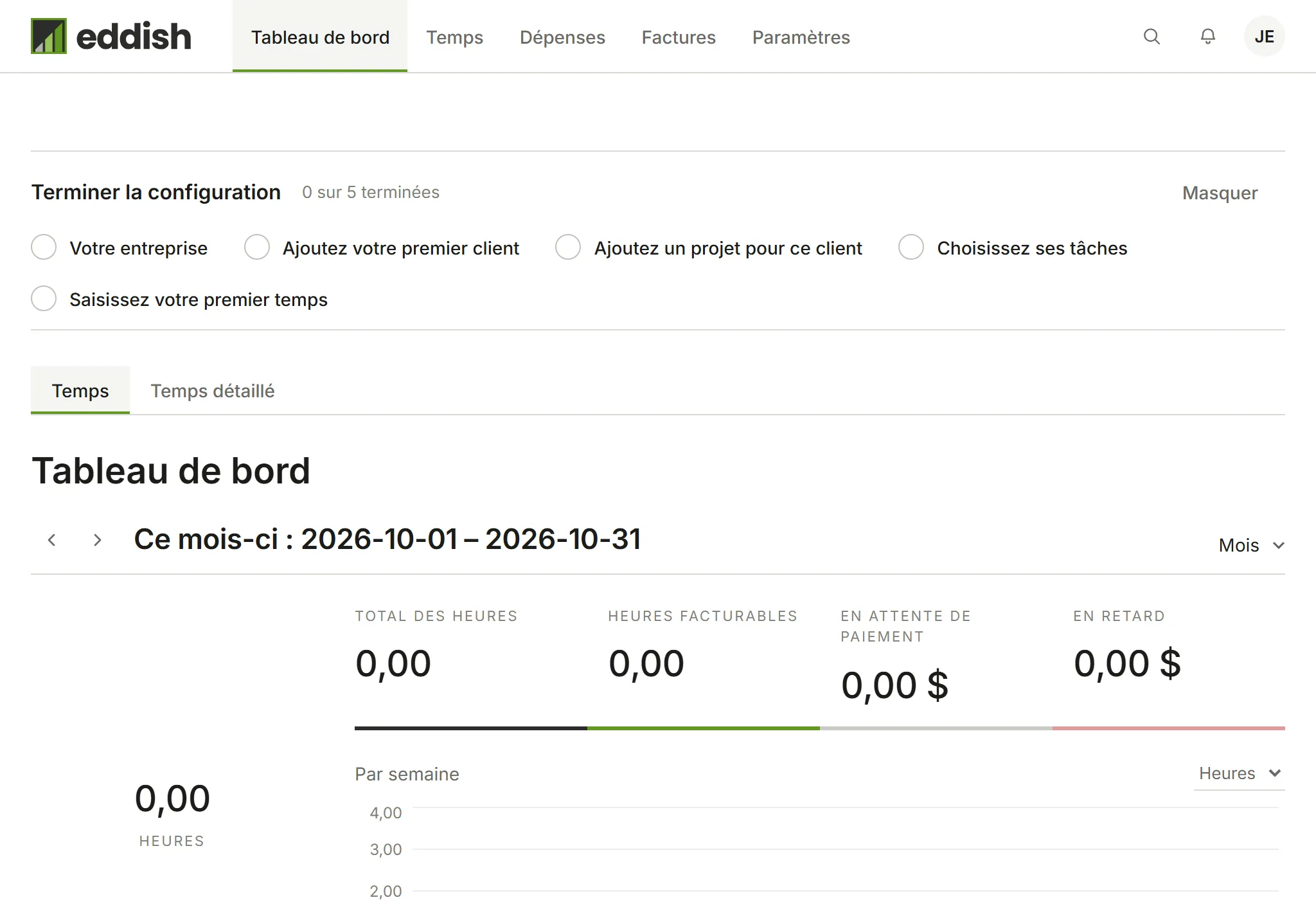Click the eddish logo icon

[49, 36]
